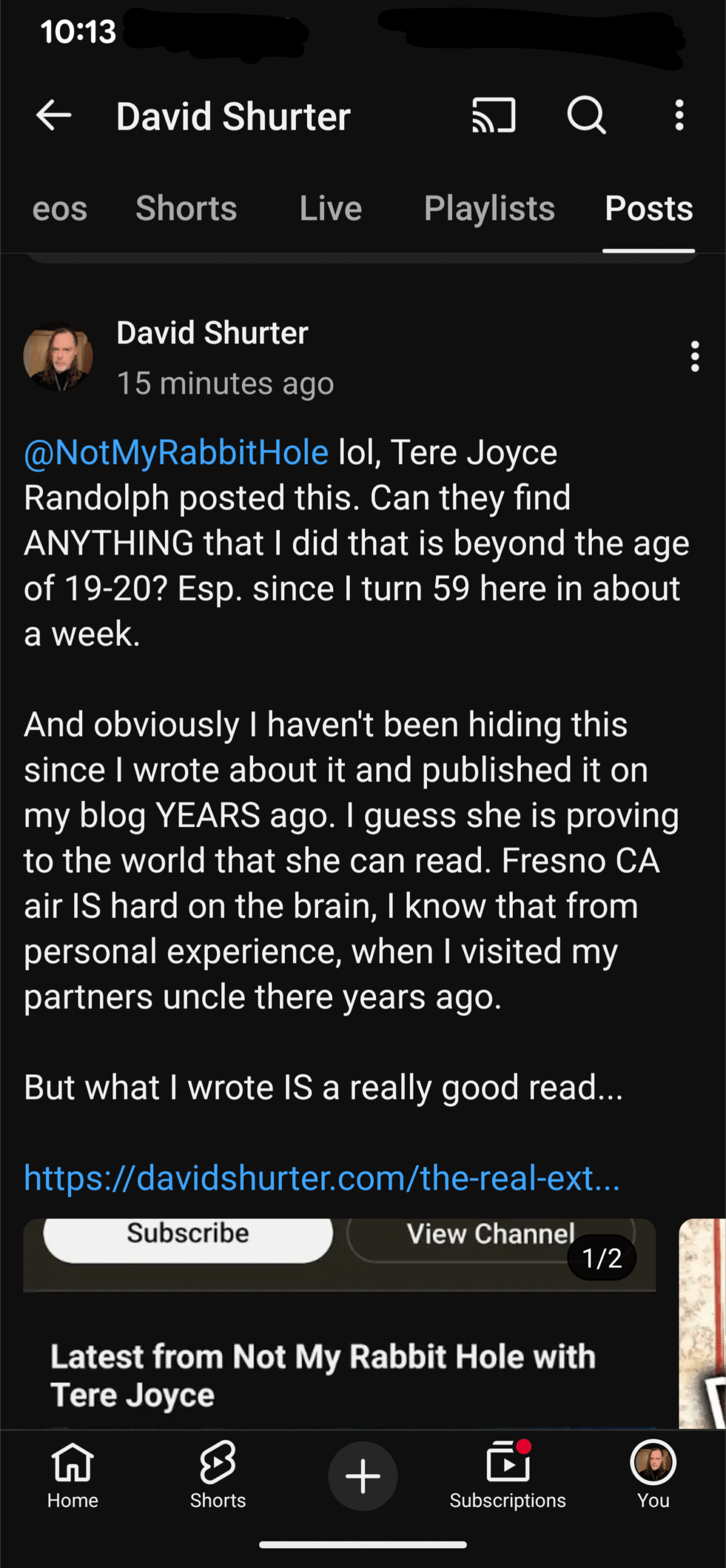726x1568 pixels.
Task: Tap the search magnifier icon
Action: [586, 115]
